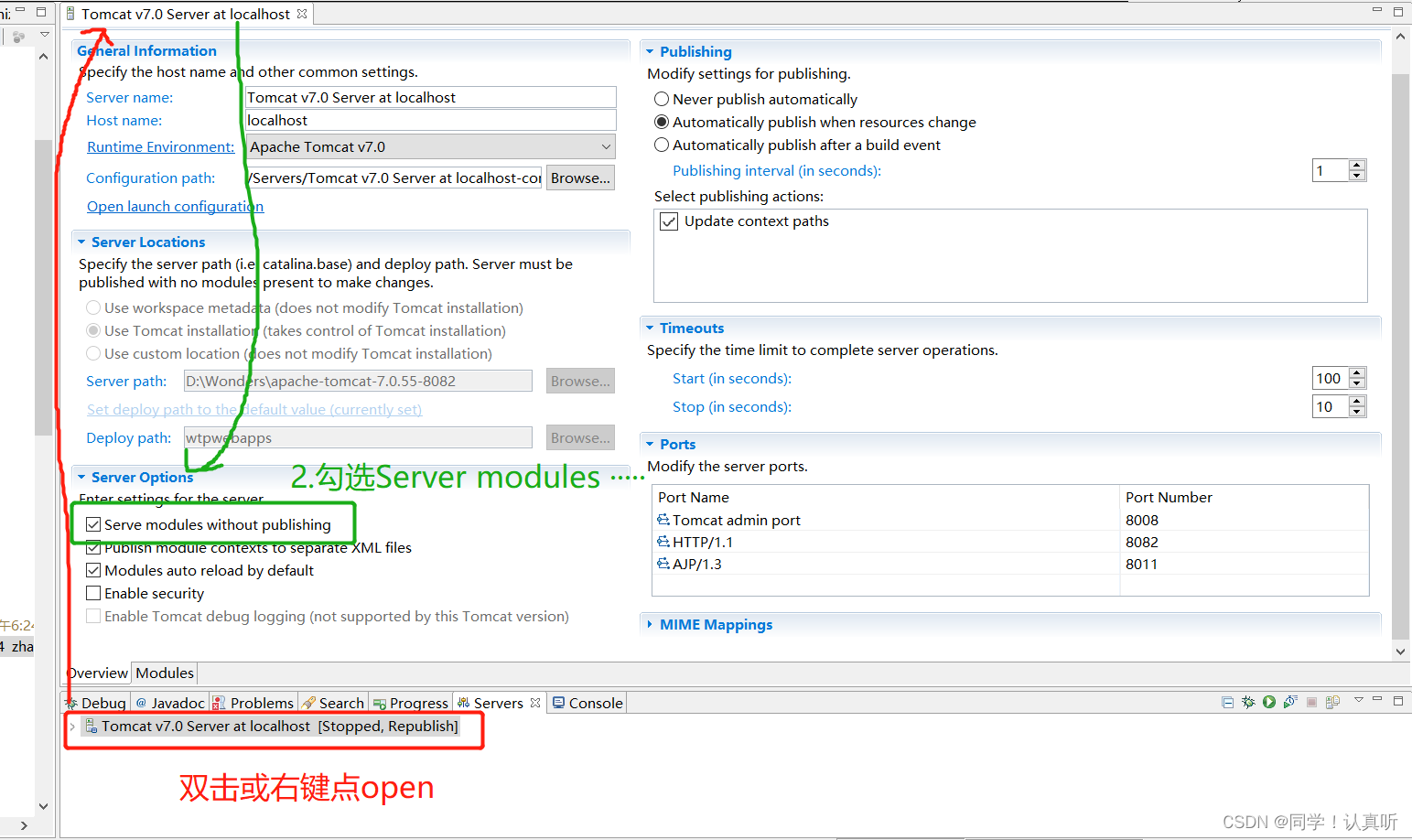Open the Progress view tab
Screen dimensions: 1412x840
410,703
